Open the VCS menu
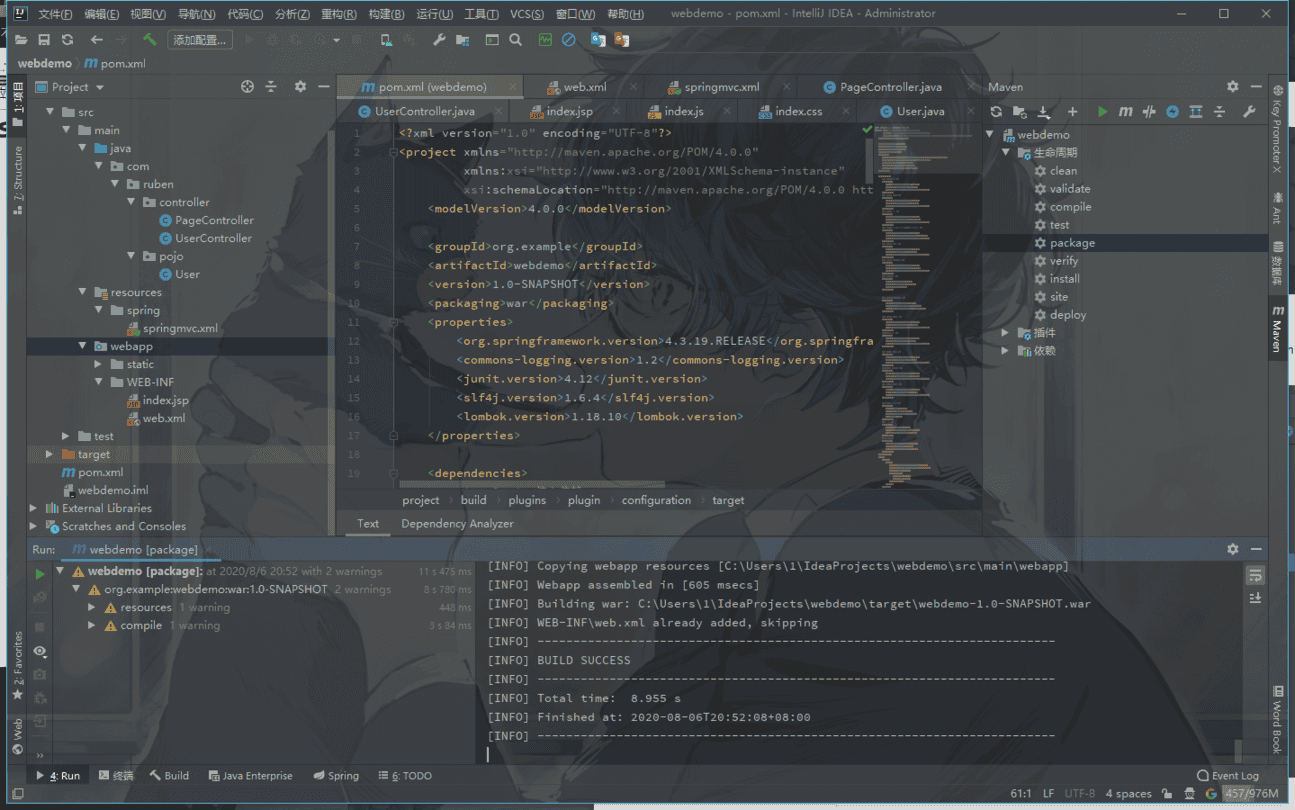This screenshot has width=1295, height=810. coord(526,14)
